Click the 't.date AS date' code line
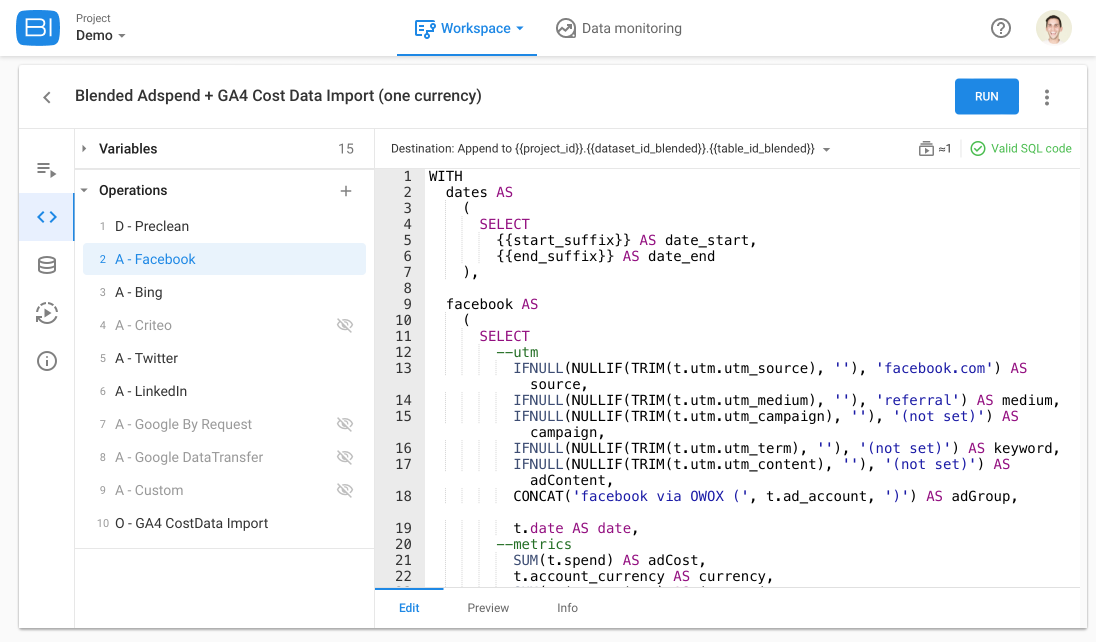The width and height of the screenshot is (1096, 642). 576,528
